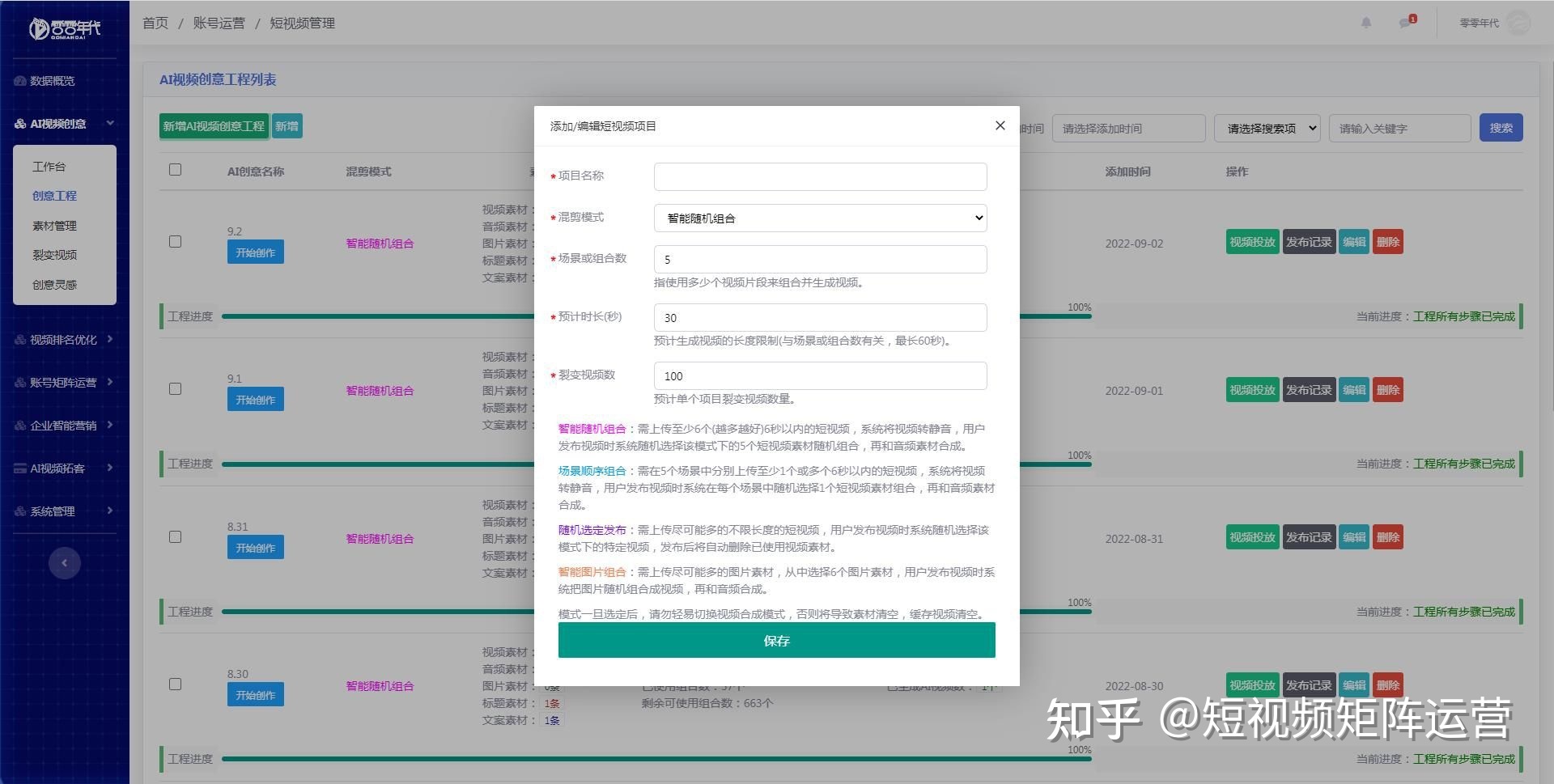Image resolution: width=1554 pixels, height=784 pixels.
Task: Click the 数据概览 dashboard icon
Action: [x=19, y=81]
